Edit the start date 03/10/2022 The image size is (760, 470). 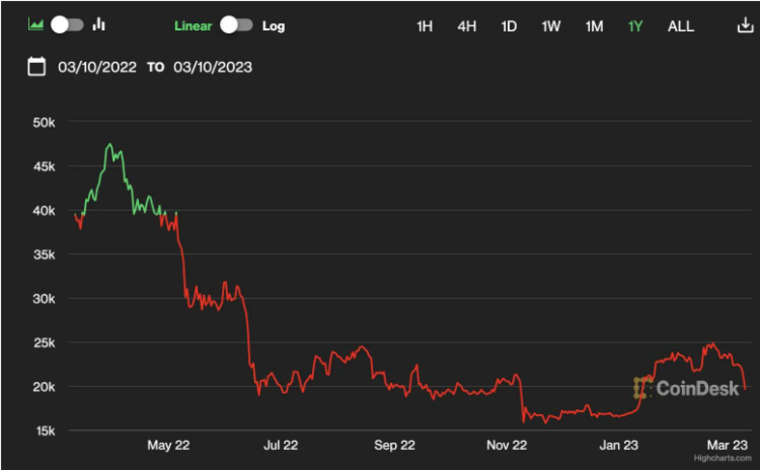click(97, 67)
